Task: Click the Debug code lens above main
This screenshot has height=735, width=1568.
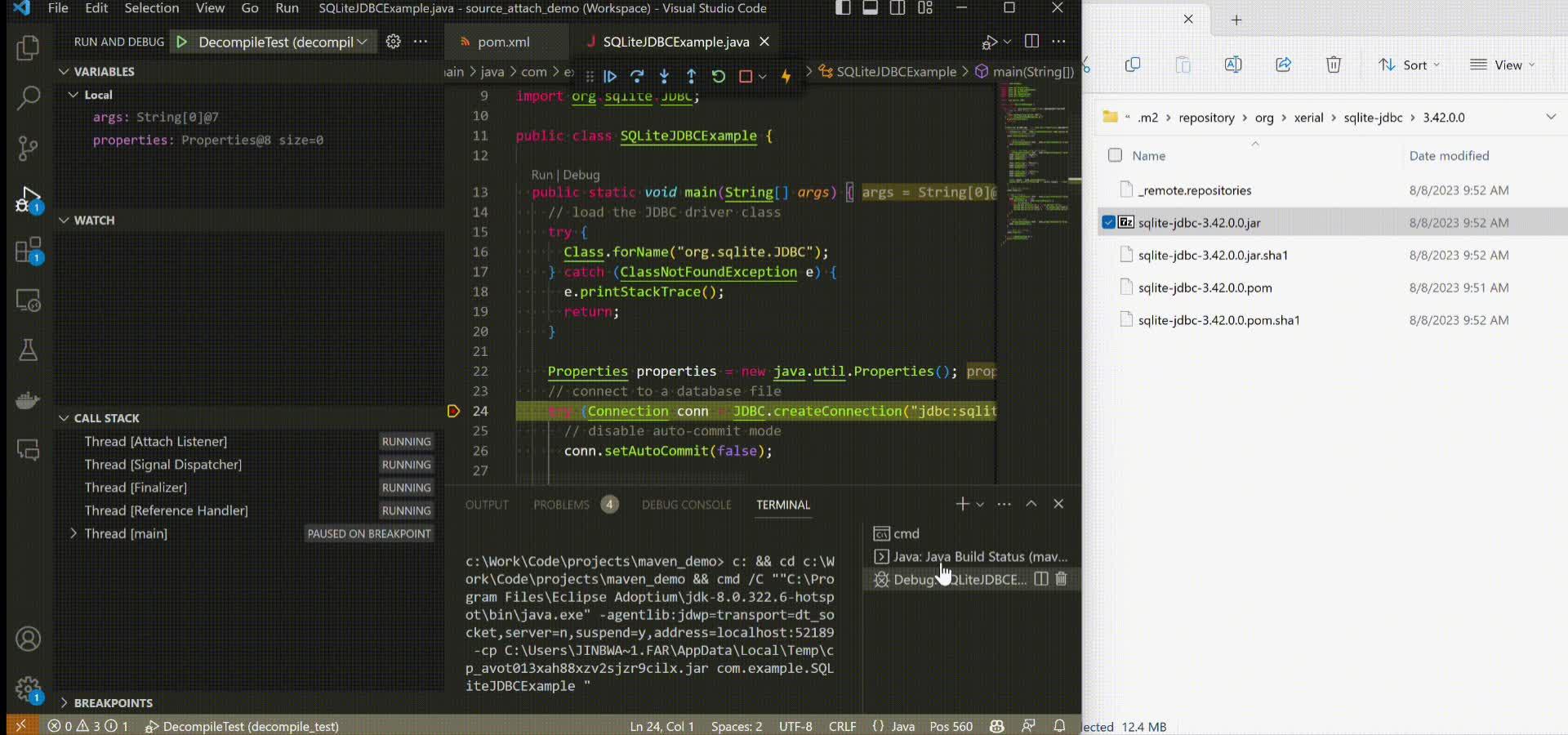Action: [x=581, y=175]
